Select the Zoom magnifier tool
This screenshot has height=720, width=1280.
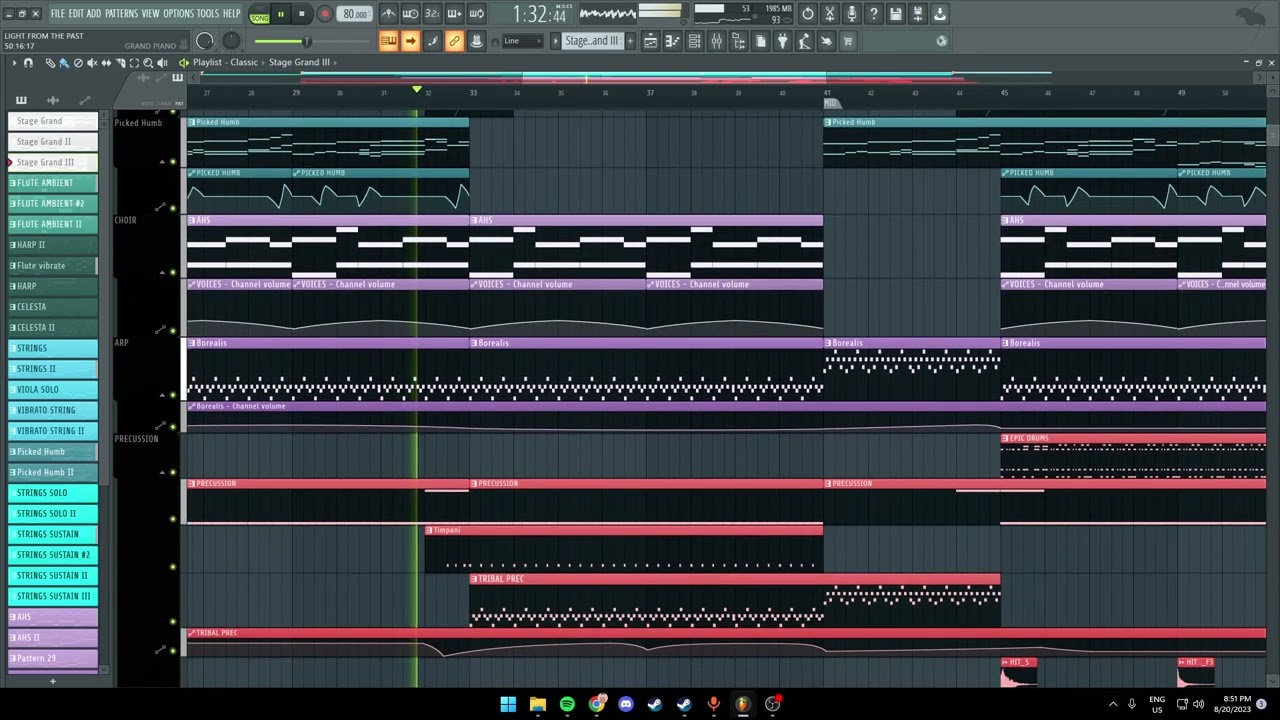[148, 63]
